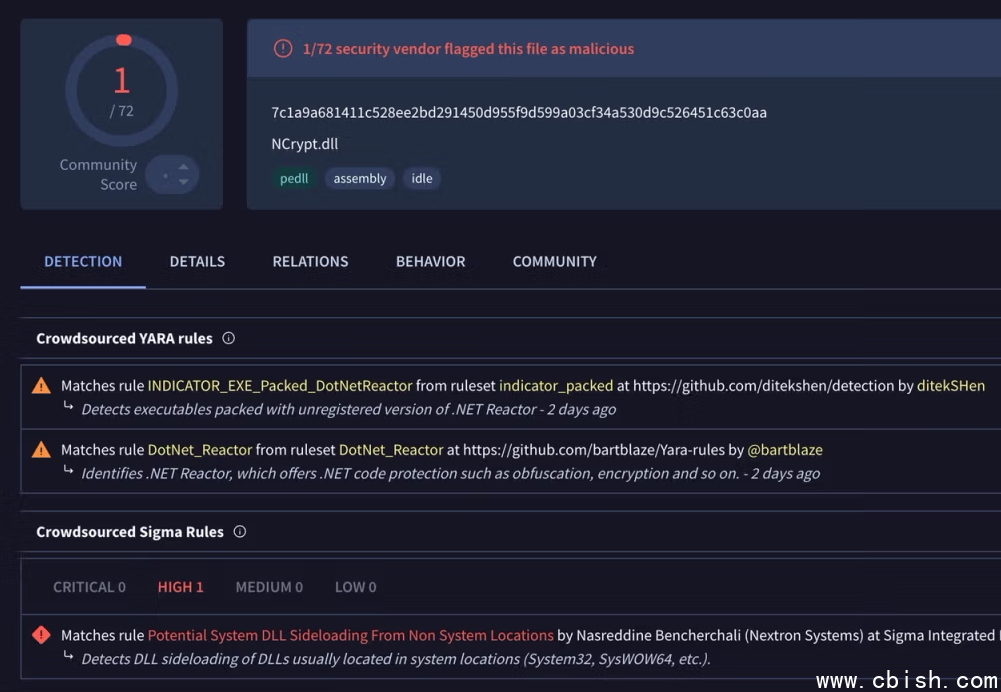The height and width of the screenshot is (692, 1001).
Task: Upvote the community score with up arrow
Action: coord(183,167)
